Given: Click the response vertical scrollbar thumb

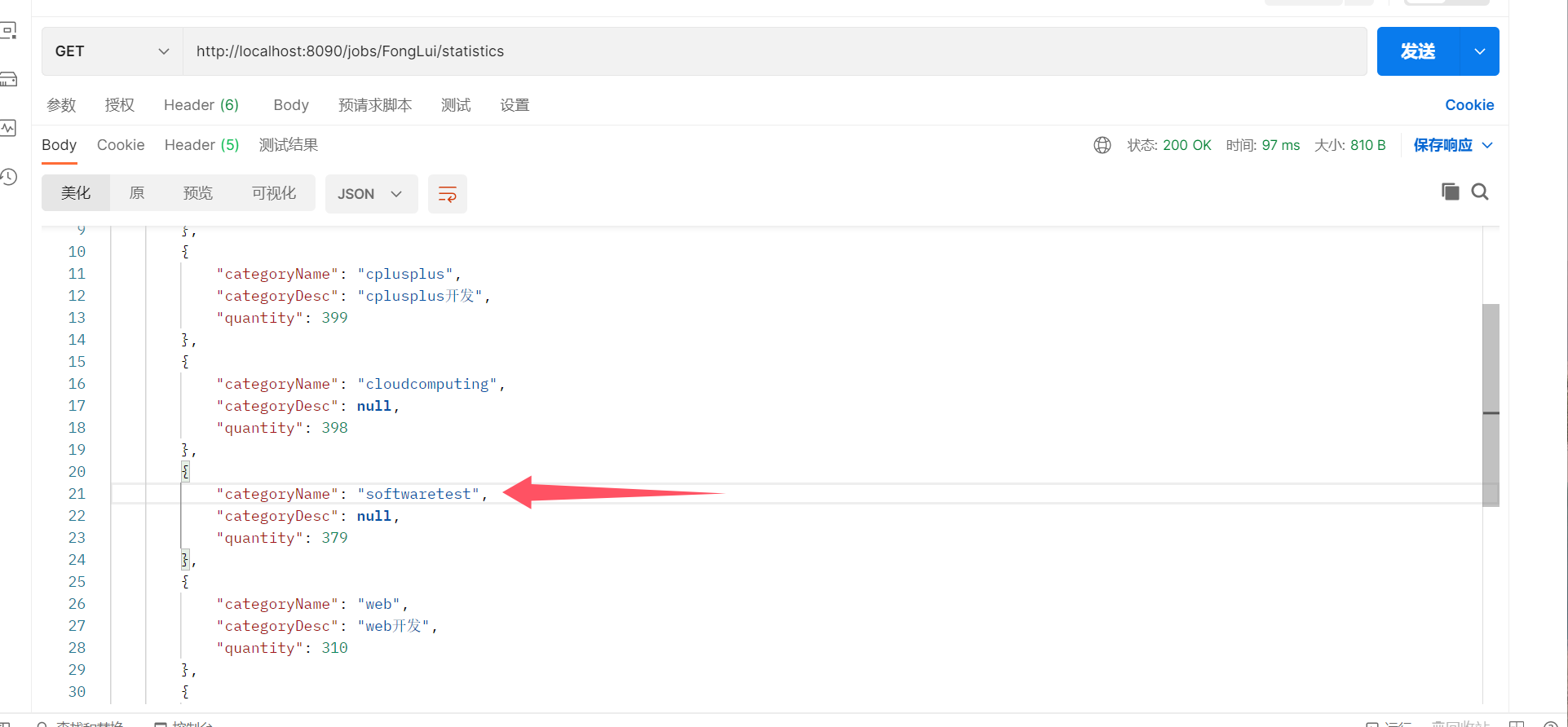Looking at the screenshot, I should tap(1491, 405).
